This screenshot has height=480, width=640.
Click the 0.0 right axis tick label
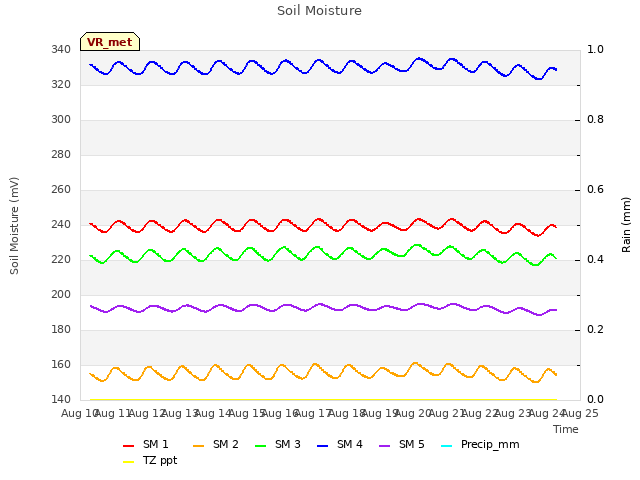pos(595,400)
